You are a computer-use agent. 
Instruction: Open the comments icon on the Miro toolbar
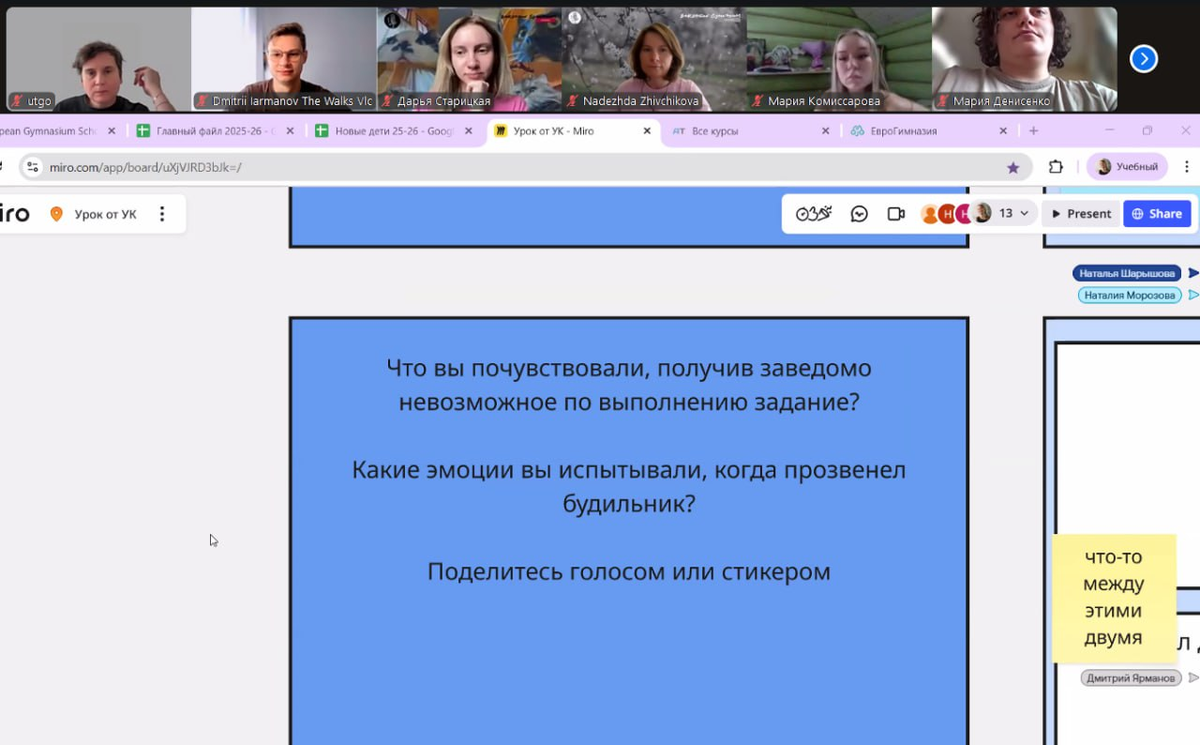[x=858, y=213]
